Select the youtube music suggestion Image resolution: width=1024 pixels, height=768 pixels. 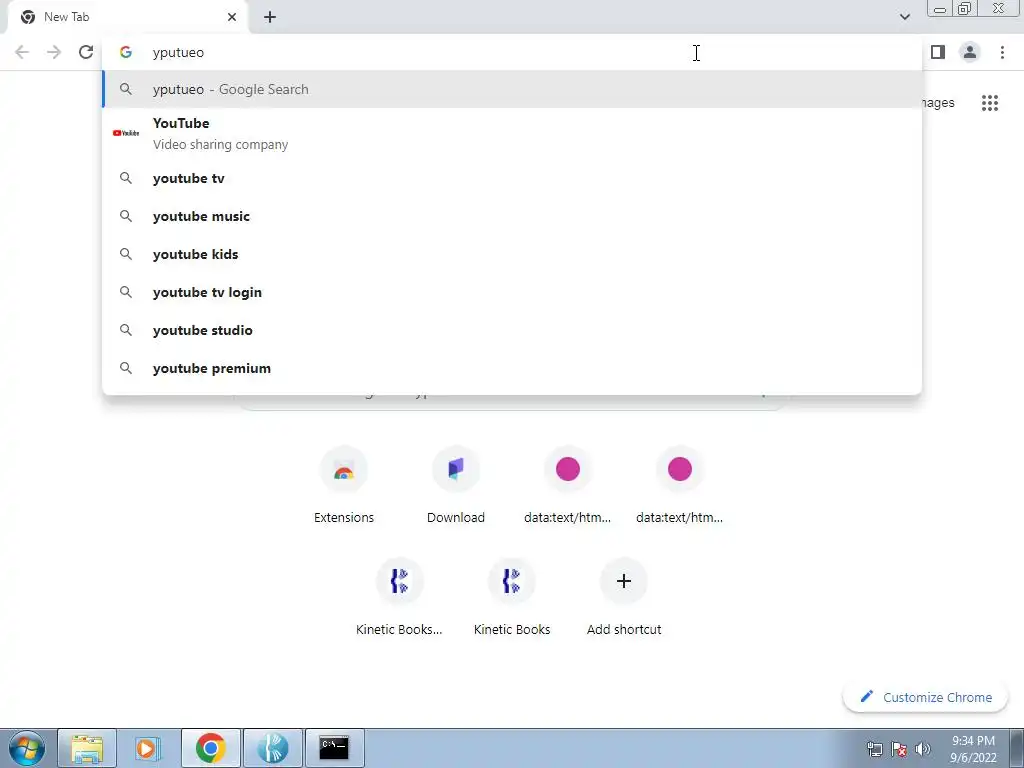(x=512, y=216)
